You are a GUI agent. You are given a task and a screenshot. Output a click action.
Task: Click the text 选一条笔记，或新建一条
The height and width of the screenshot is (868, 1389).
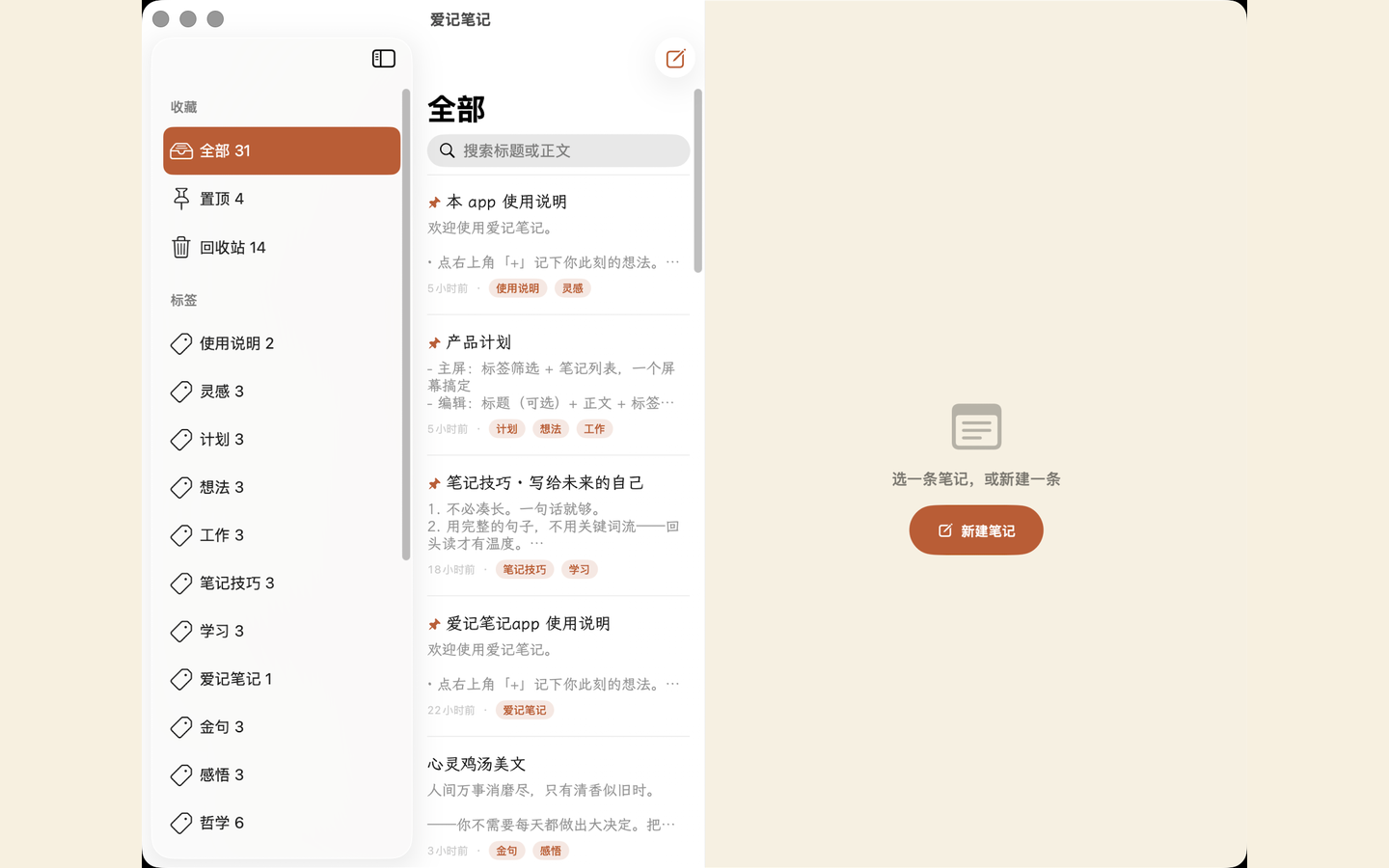[x=976, y=479]
